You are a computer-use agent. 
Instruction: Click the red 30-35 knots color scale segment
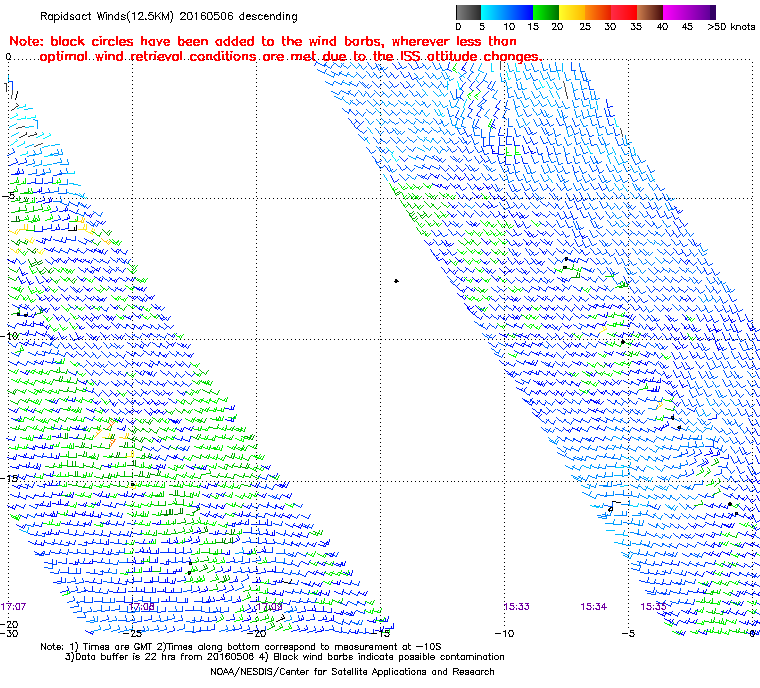624,12
